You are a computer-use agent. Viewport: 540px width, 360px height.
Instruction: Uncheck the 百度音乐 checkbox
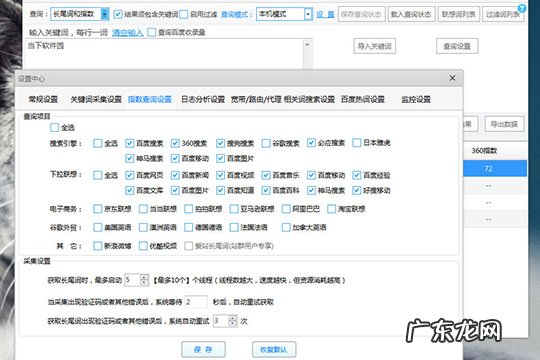click(266, 175)
